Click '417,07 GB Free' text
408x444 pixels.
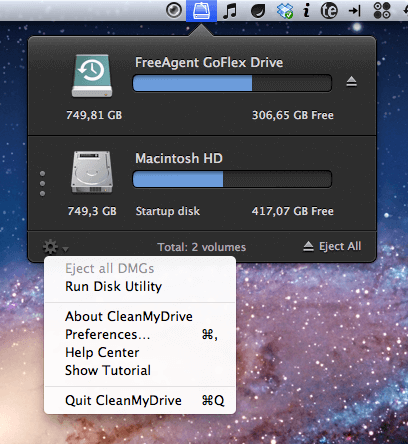(x=293, y=211)
